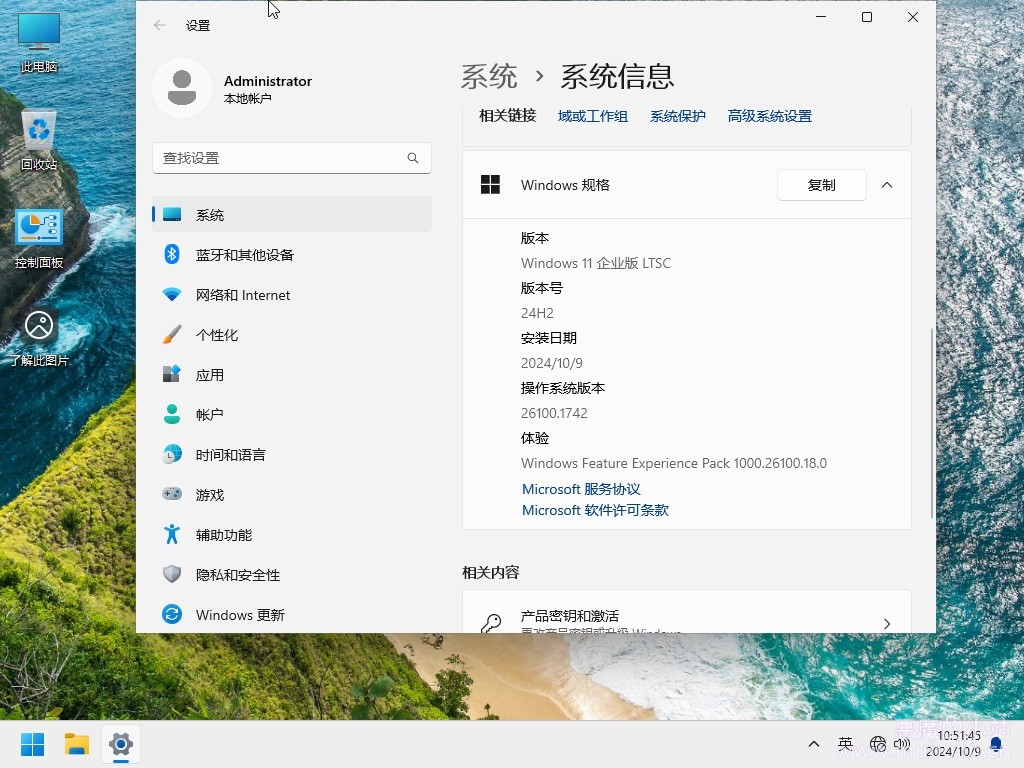Image resolution: width=1024 pixels, height=768 pixels.
Task: Click the Bluetooth icon in sidebar
Action: (x=172, y=254)
